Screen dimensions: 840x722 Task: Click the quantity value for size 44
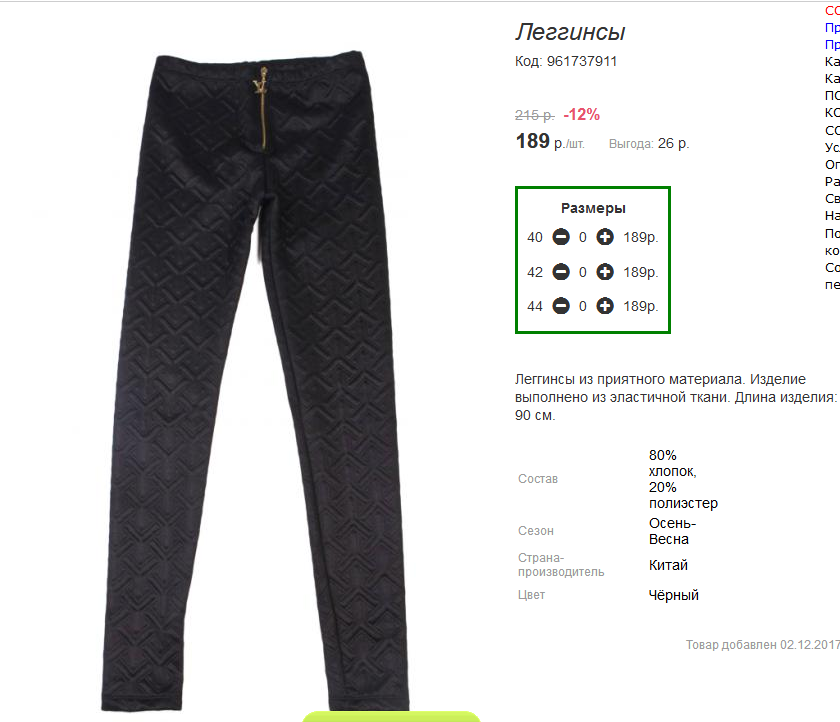pyautogui.click(x=583, y=306)
